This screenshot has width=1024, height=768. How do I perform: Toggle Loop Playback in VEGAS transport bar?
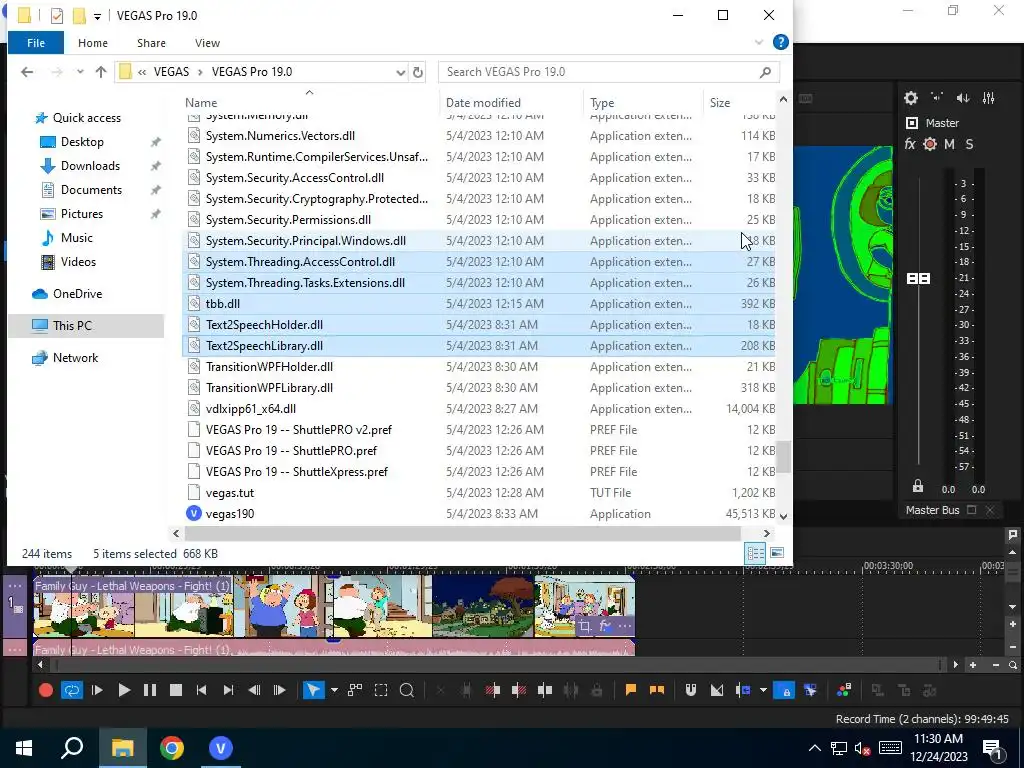72,690
